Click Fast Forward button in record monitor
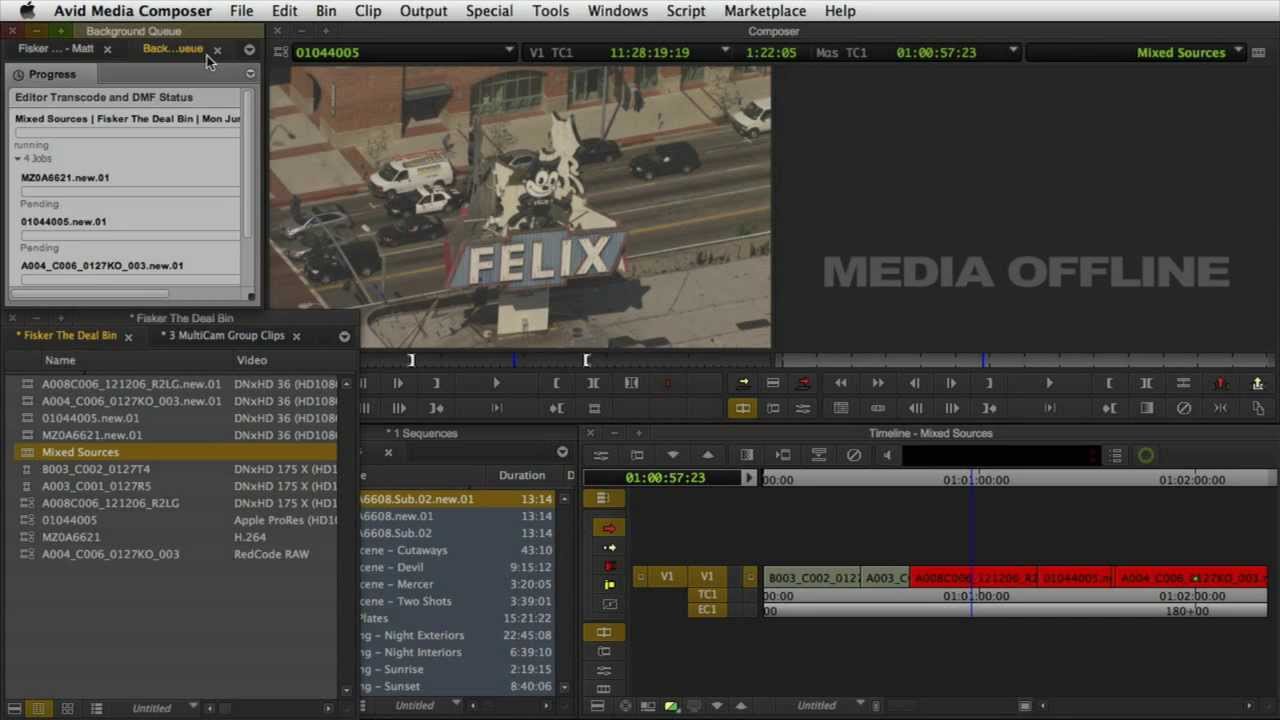1280x720 pixels. pyautogui.click(x=877, y=383)
